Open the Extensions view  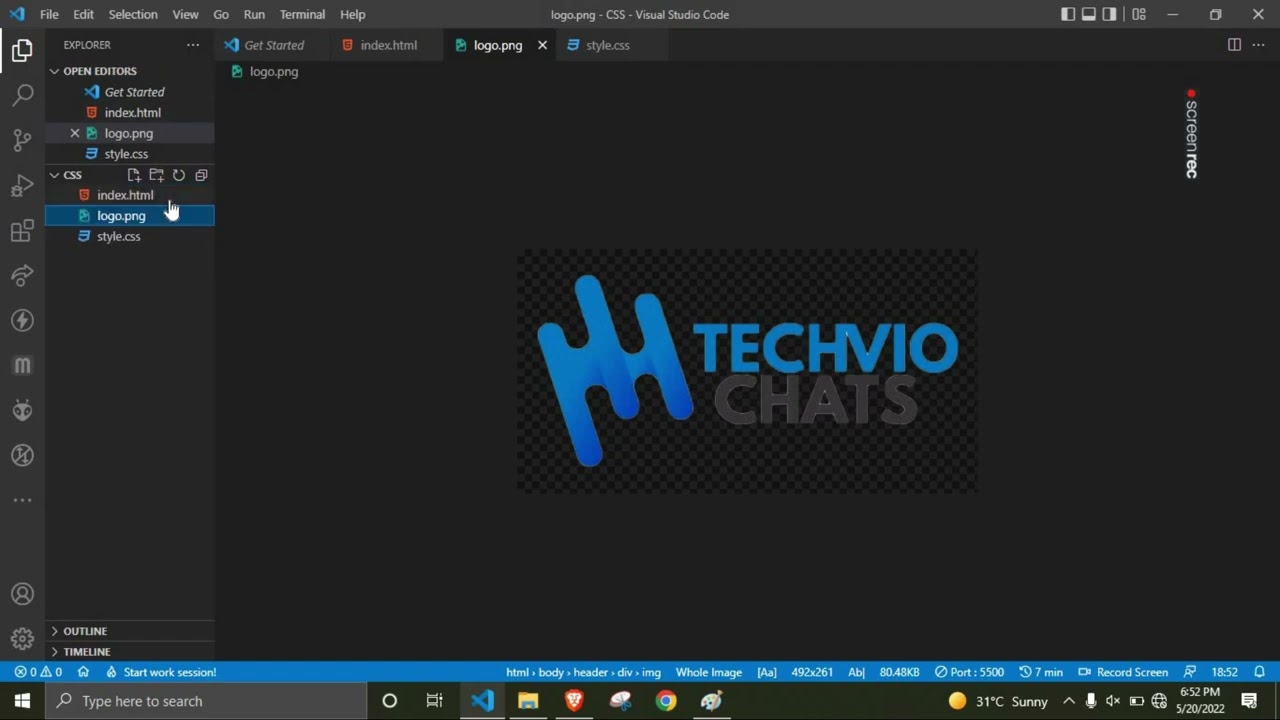pyautogui.click(x=22, y=231)
